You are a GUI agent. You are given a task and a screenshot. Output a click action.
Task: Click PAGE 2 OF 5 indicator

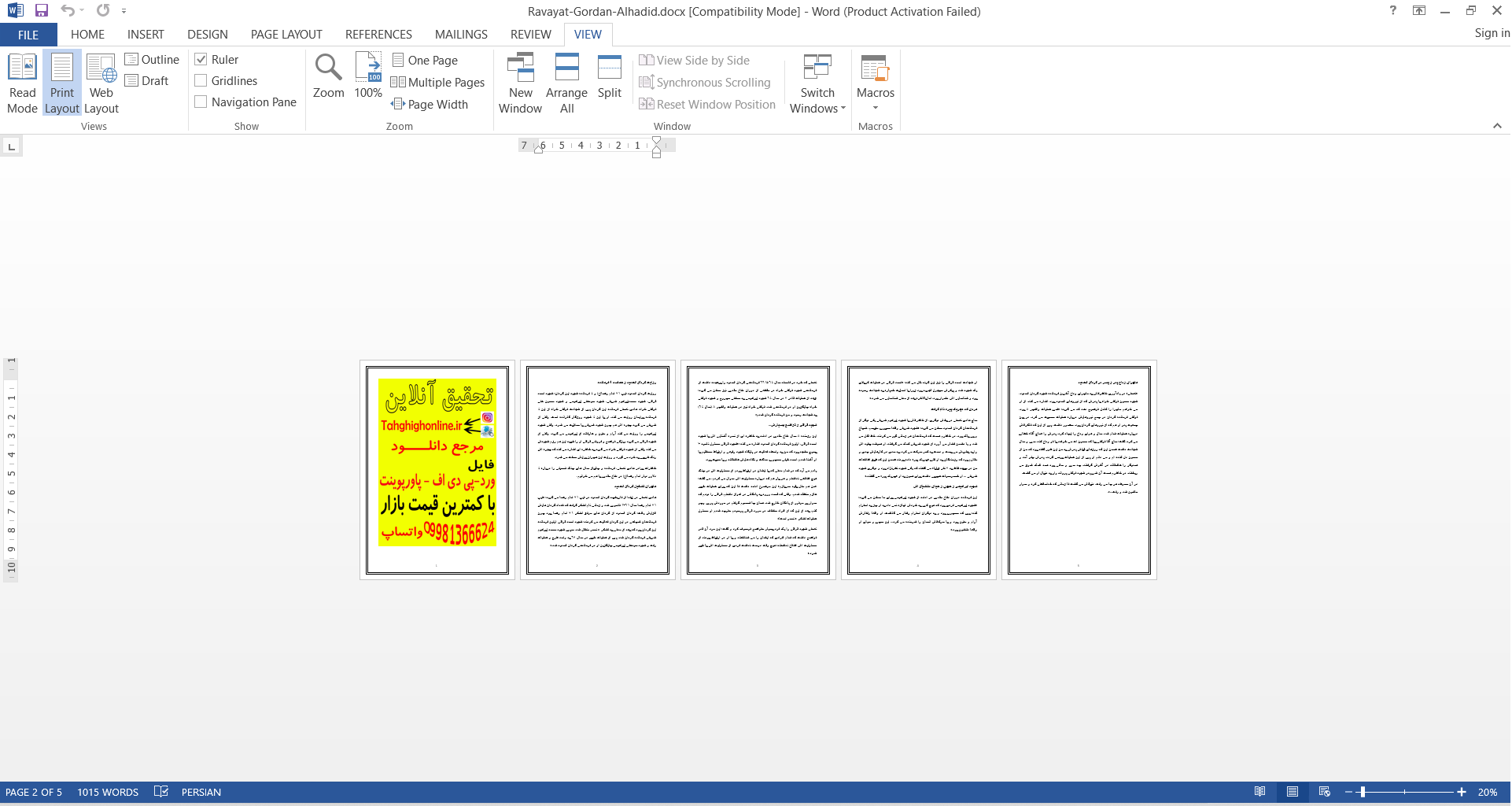[34, 793]
